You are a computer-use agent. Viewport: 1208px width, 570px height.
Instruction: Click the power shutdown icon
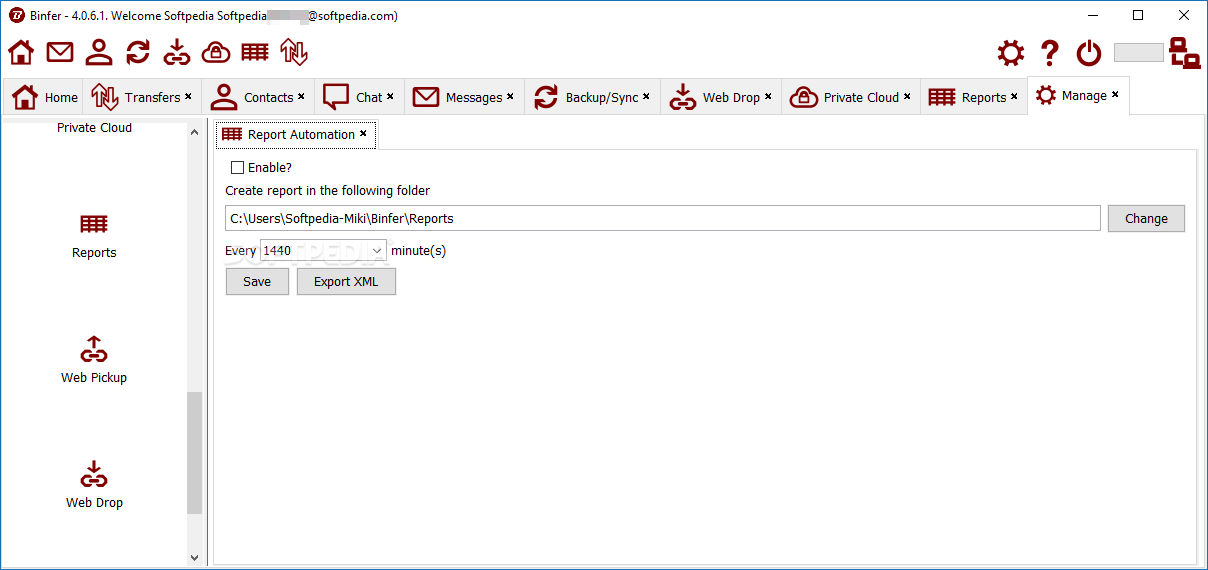click(x=1088, y=53)
